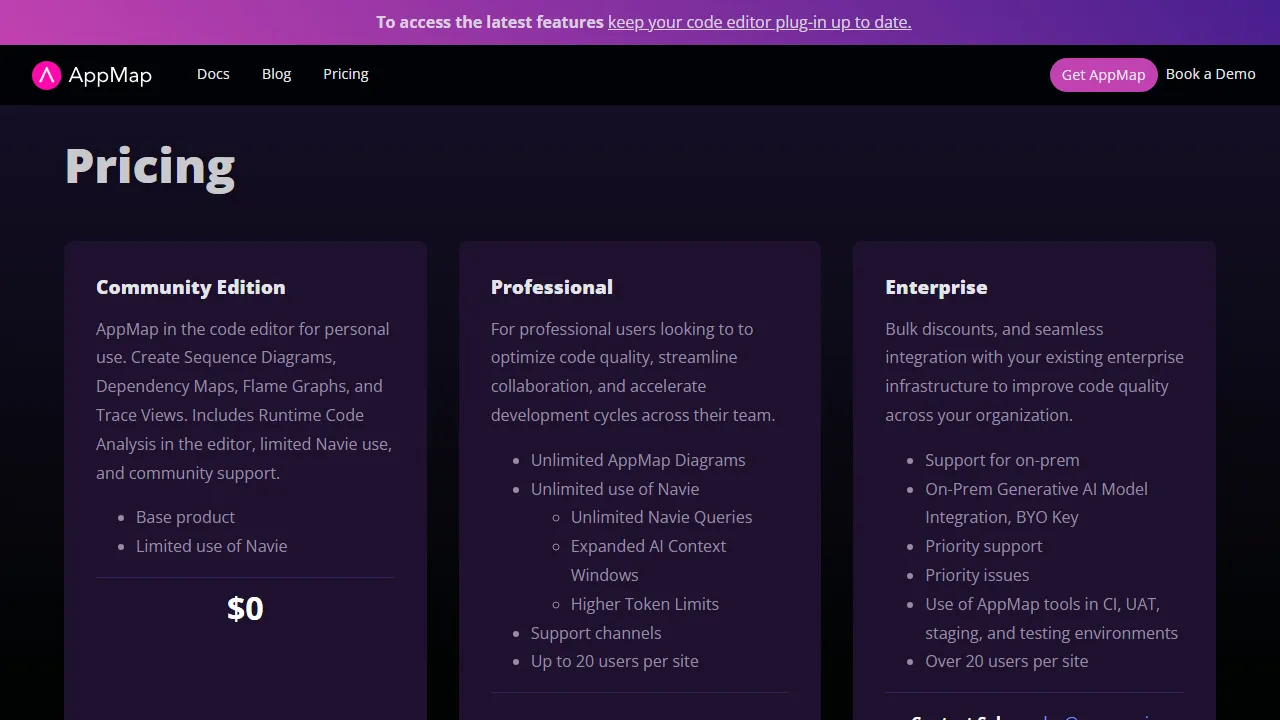The height and width of the screenshot is (720, 1280).
Task: Click the Community Edition card title
Action: coord(191,287)
